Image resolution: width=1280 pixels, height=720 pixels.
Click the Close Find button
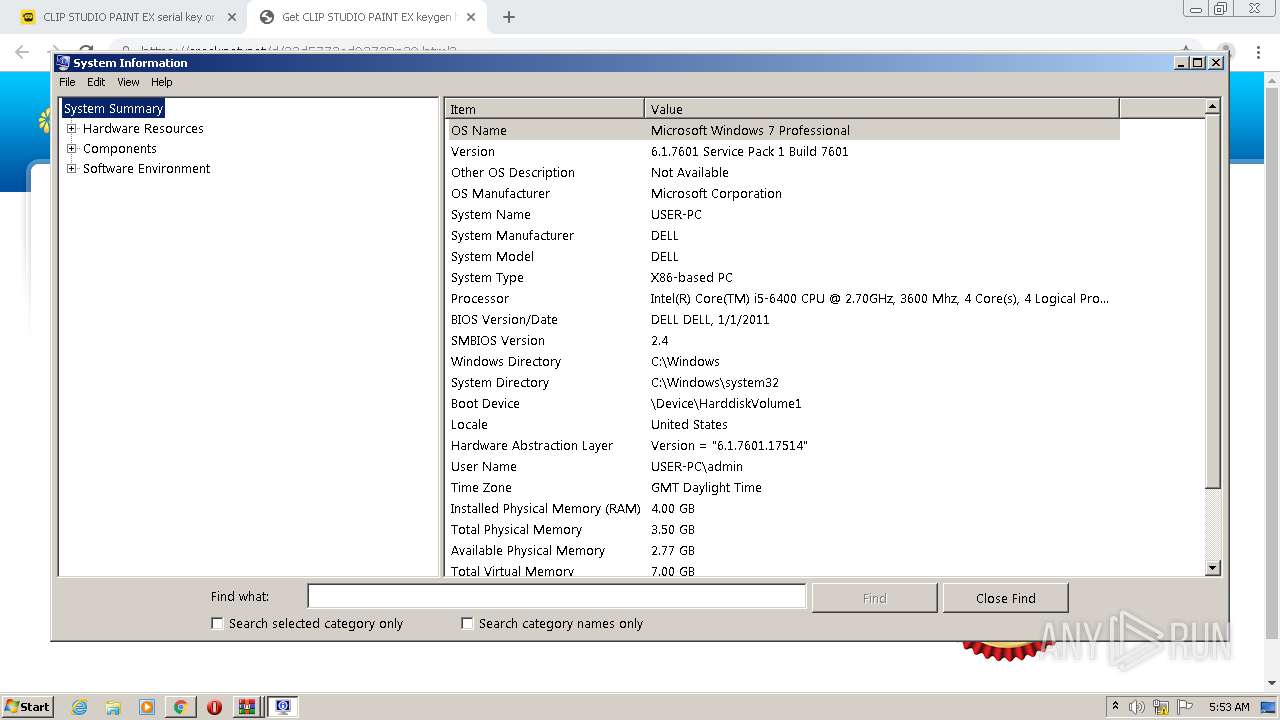(x=1005, y=598)
